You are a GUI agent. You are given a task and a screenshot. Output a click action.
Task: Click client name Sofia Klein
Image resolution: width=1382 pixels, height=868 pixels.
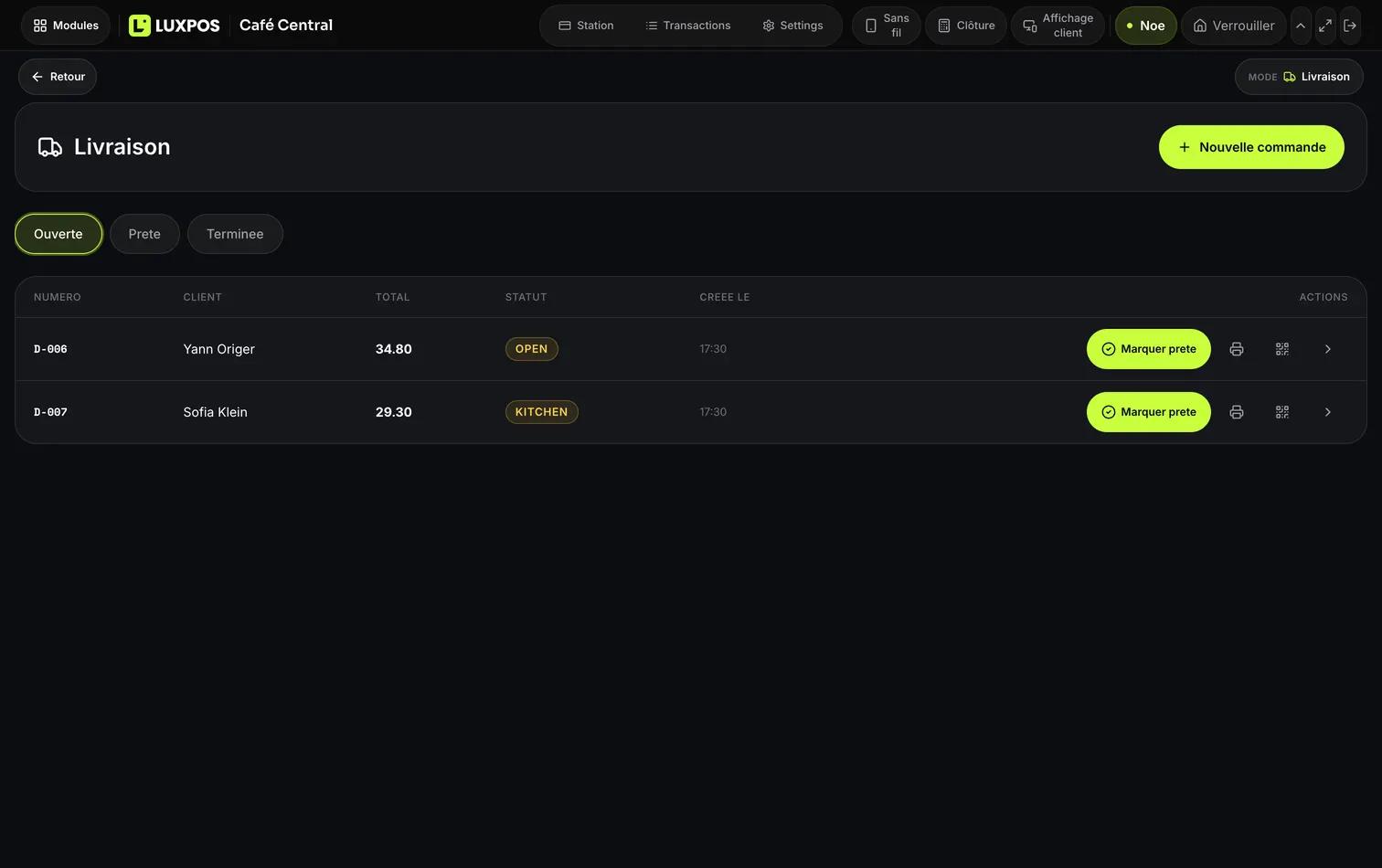click(215, 412)
